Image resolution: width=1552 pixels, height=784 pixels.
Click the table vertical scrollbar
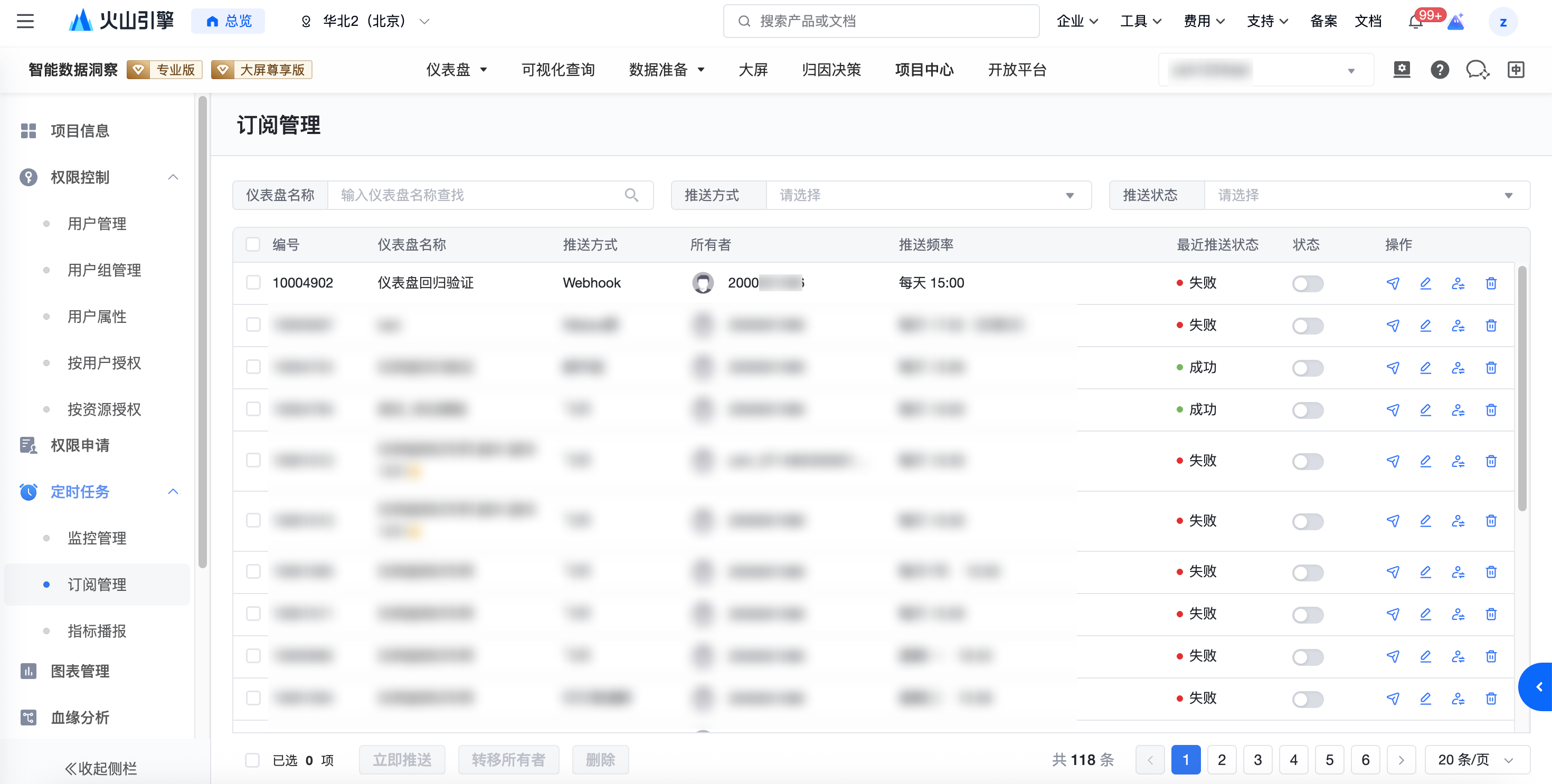coord(1522,388)
